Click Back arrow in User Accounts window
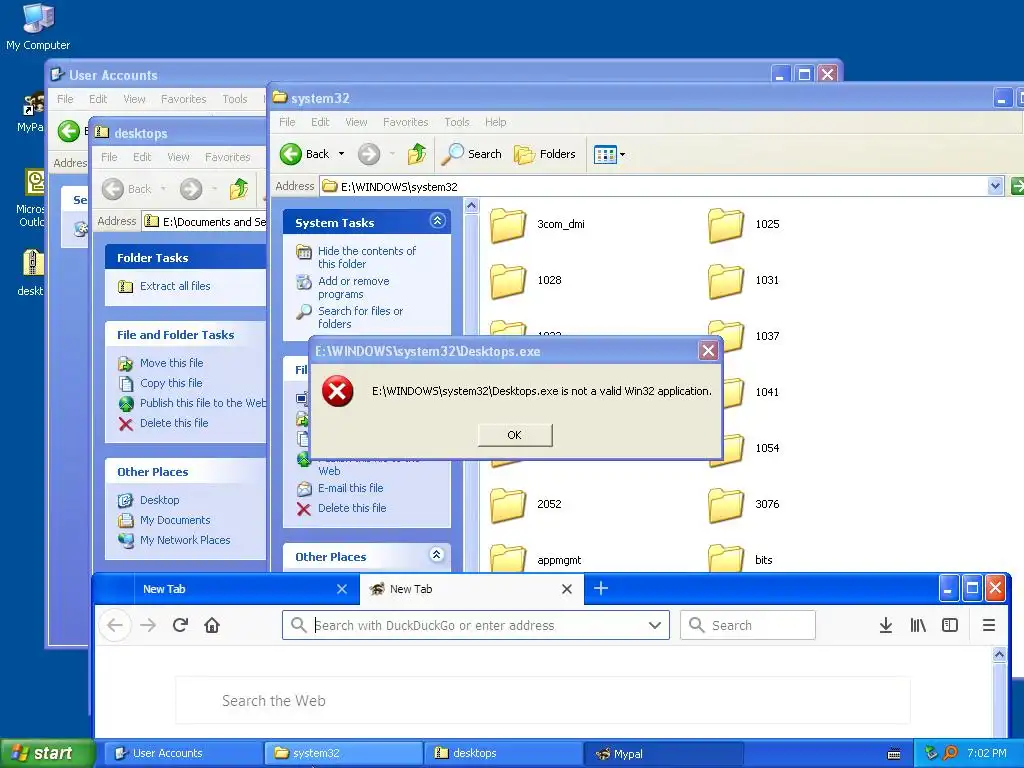Screen dimensions: 1024x768 tap(69, 131)
